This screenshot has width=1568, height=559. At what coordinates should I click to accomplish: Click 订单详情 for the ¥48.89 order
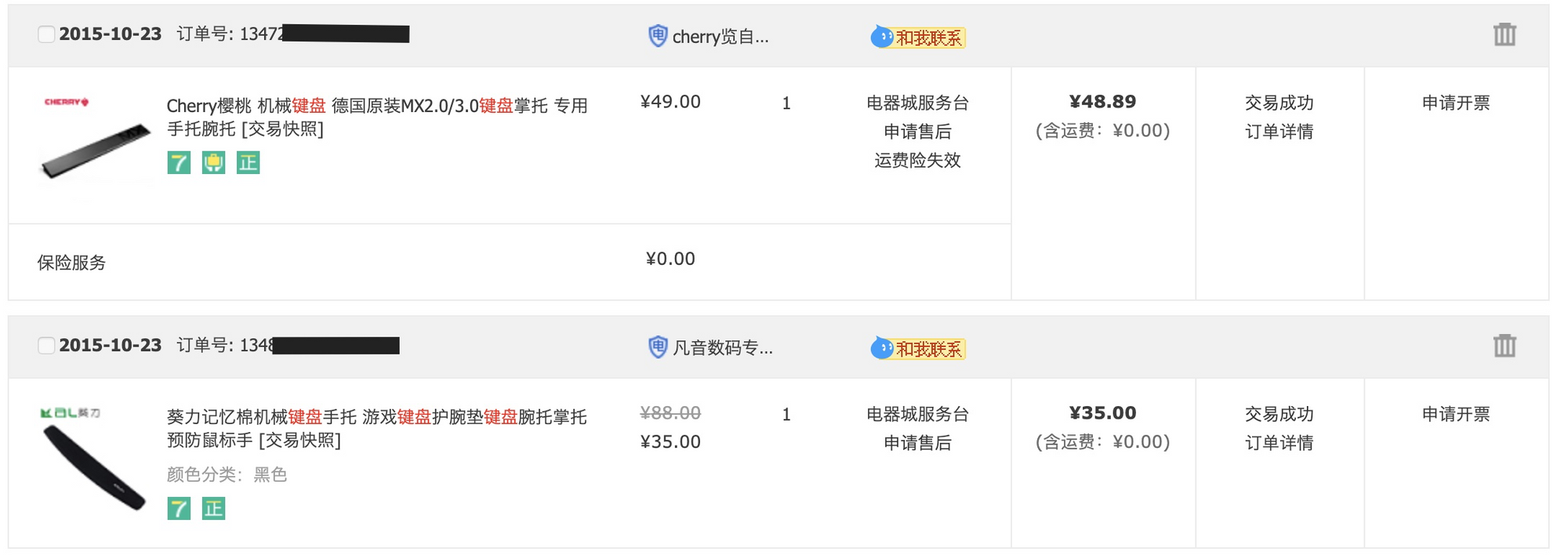click(1279, 132)
